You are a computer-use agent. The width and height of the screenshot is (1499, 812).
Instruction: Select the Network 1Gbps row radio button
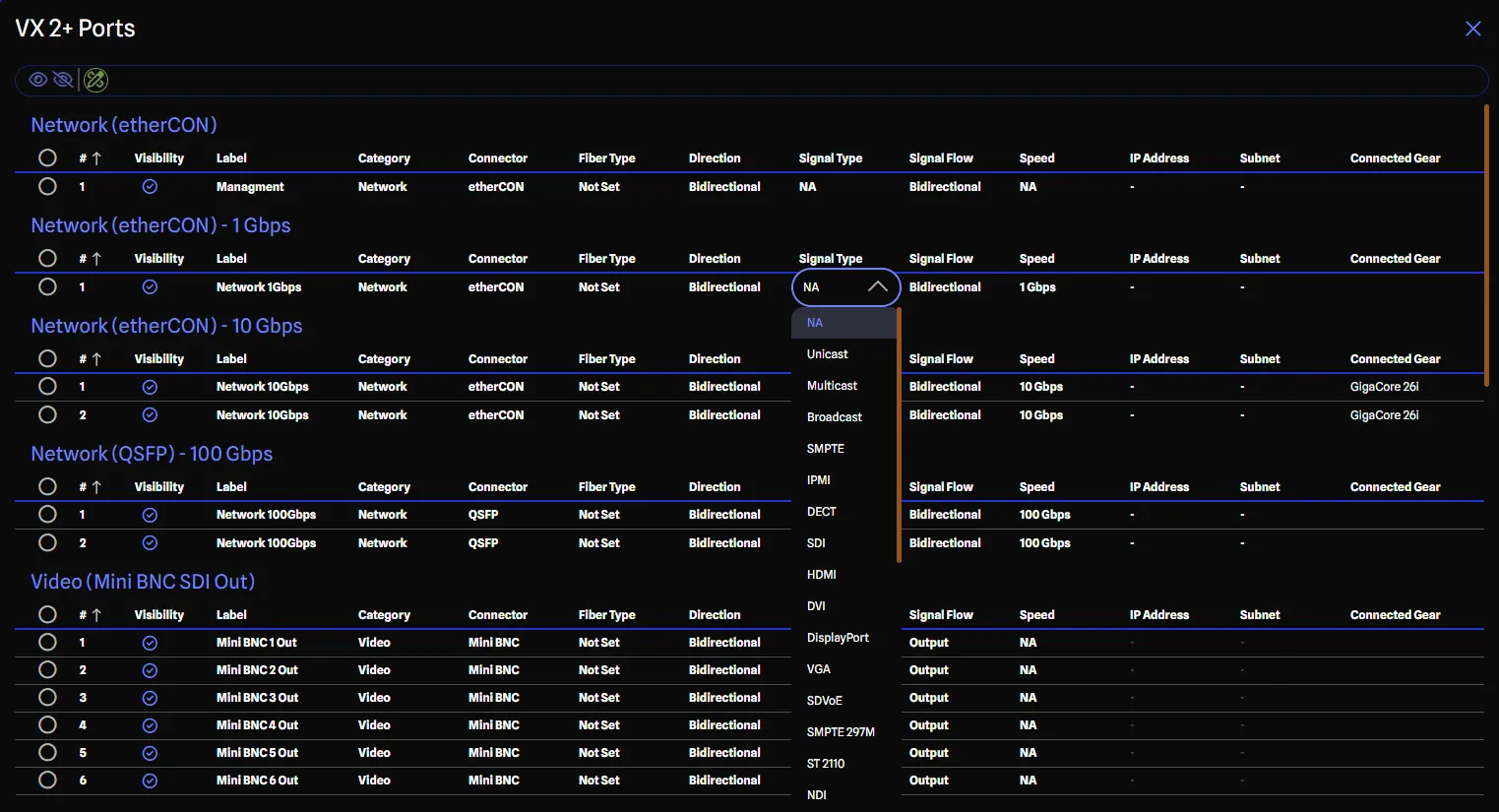click(x=47, y=286)
